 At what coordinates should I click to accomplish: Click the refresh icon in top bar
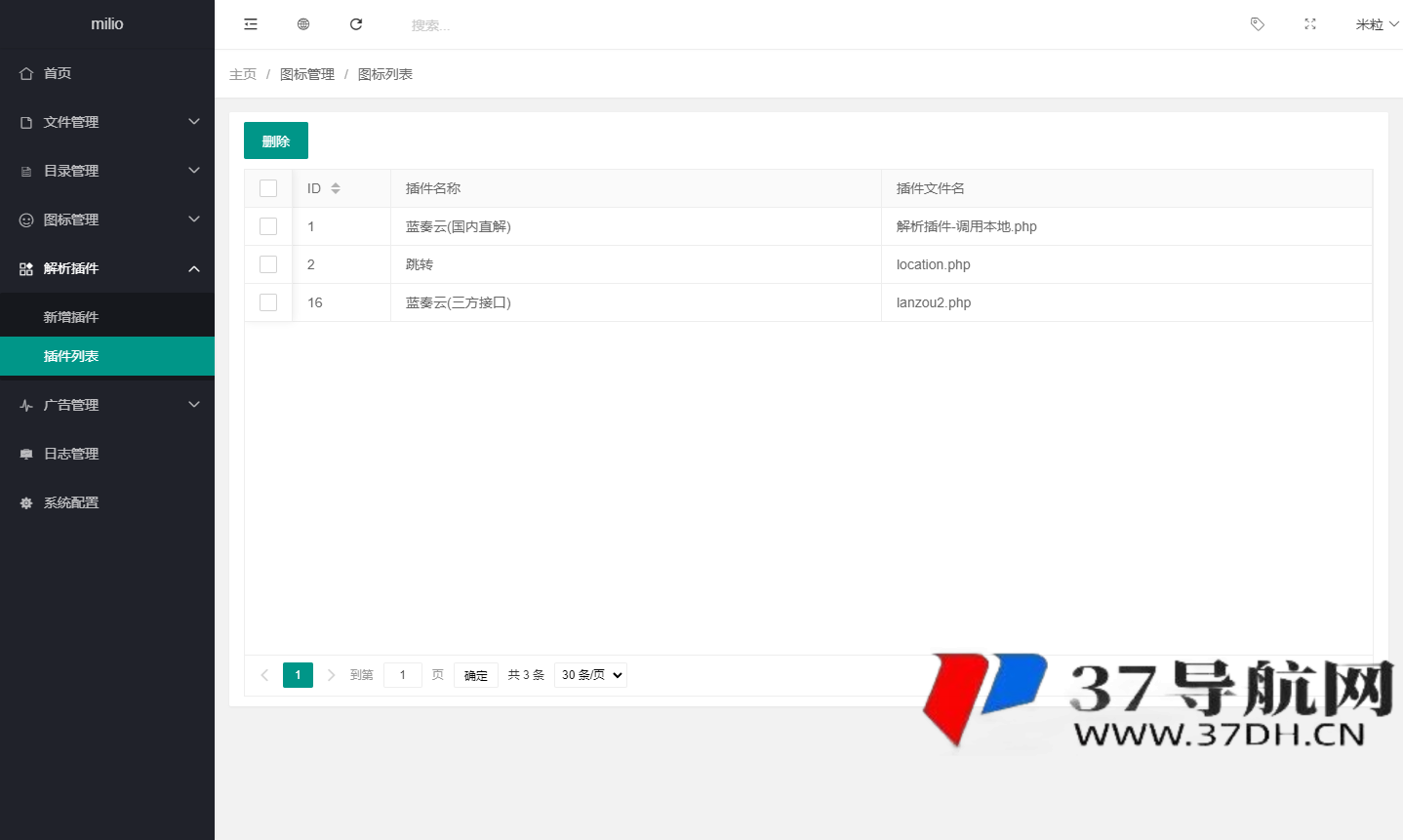[x=356, y=24]
